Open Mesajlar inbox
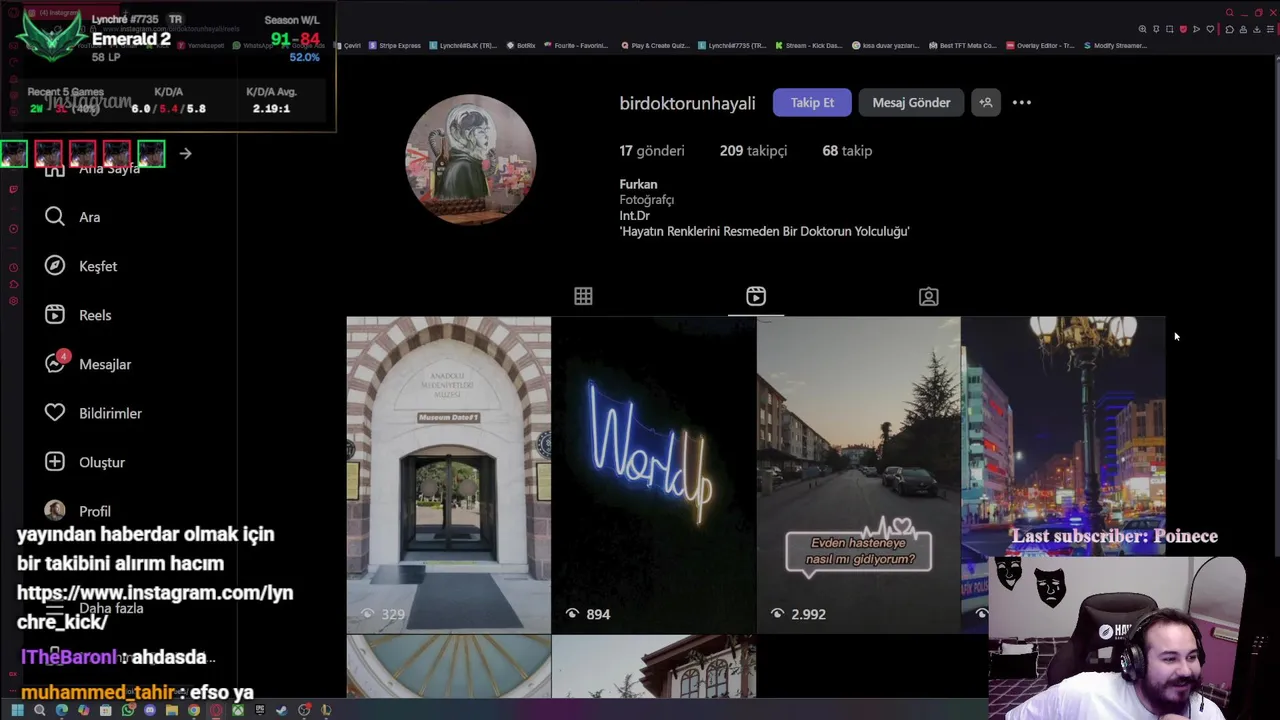The width and height of the screenshot is (1280, 720). click(88, 364)
